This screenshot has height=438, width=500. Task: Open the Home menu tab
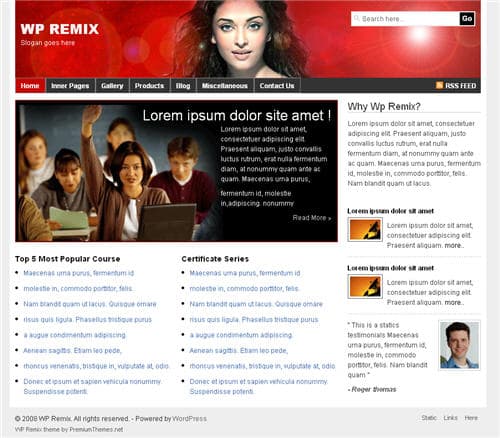pos(30,86)
